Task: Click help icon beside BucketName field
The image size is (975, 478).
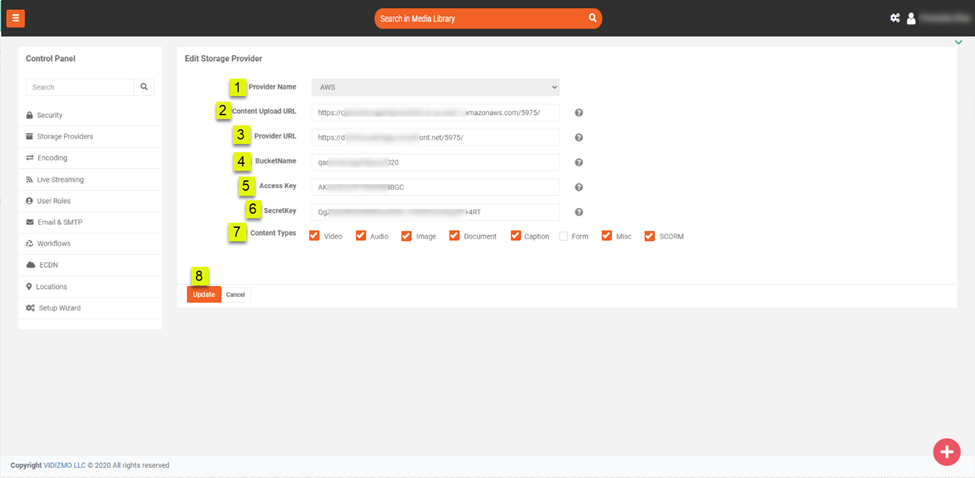Action: click(579, 162)
